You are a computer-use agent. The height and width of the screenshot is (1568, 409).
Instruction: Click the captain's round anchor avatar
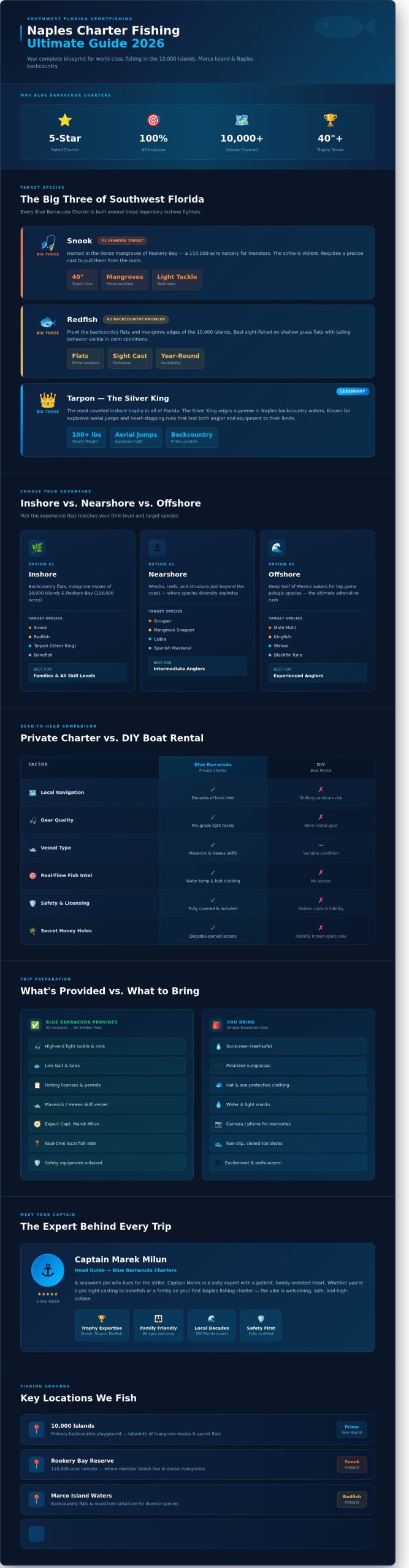[48, 1270]
